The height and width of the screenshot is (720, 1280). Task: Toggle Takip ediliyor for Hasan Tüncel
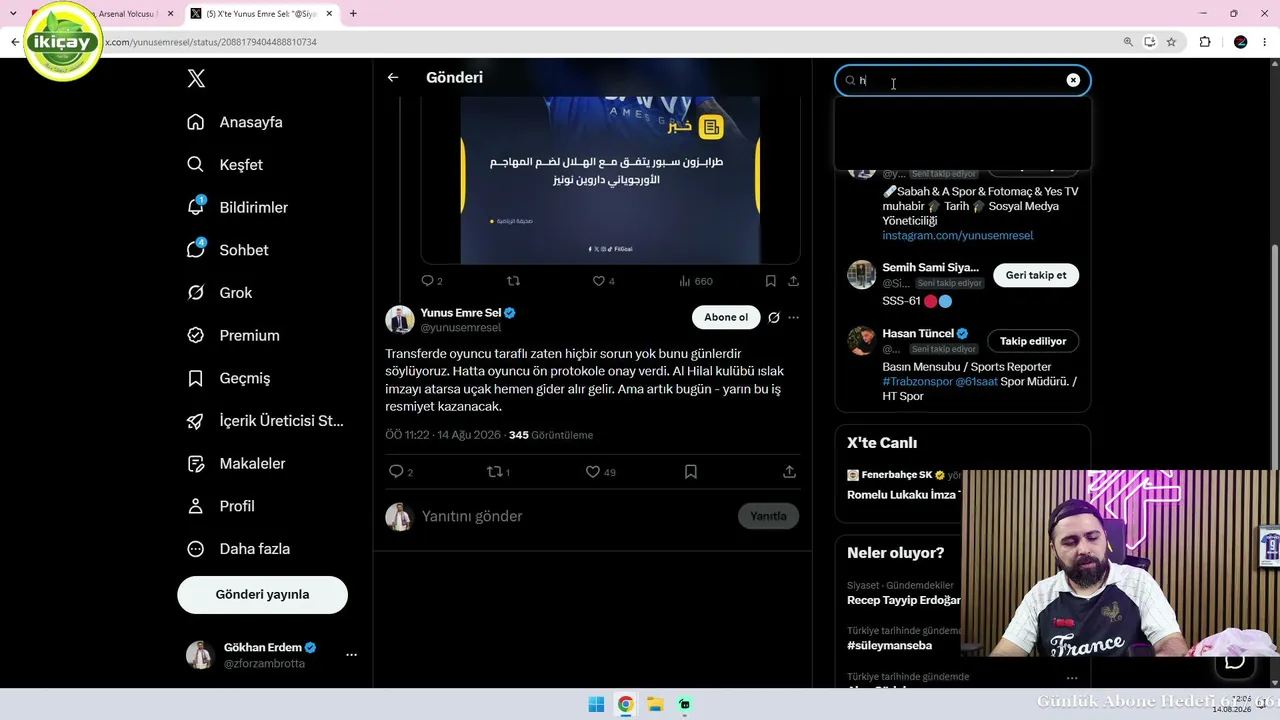1033,341
